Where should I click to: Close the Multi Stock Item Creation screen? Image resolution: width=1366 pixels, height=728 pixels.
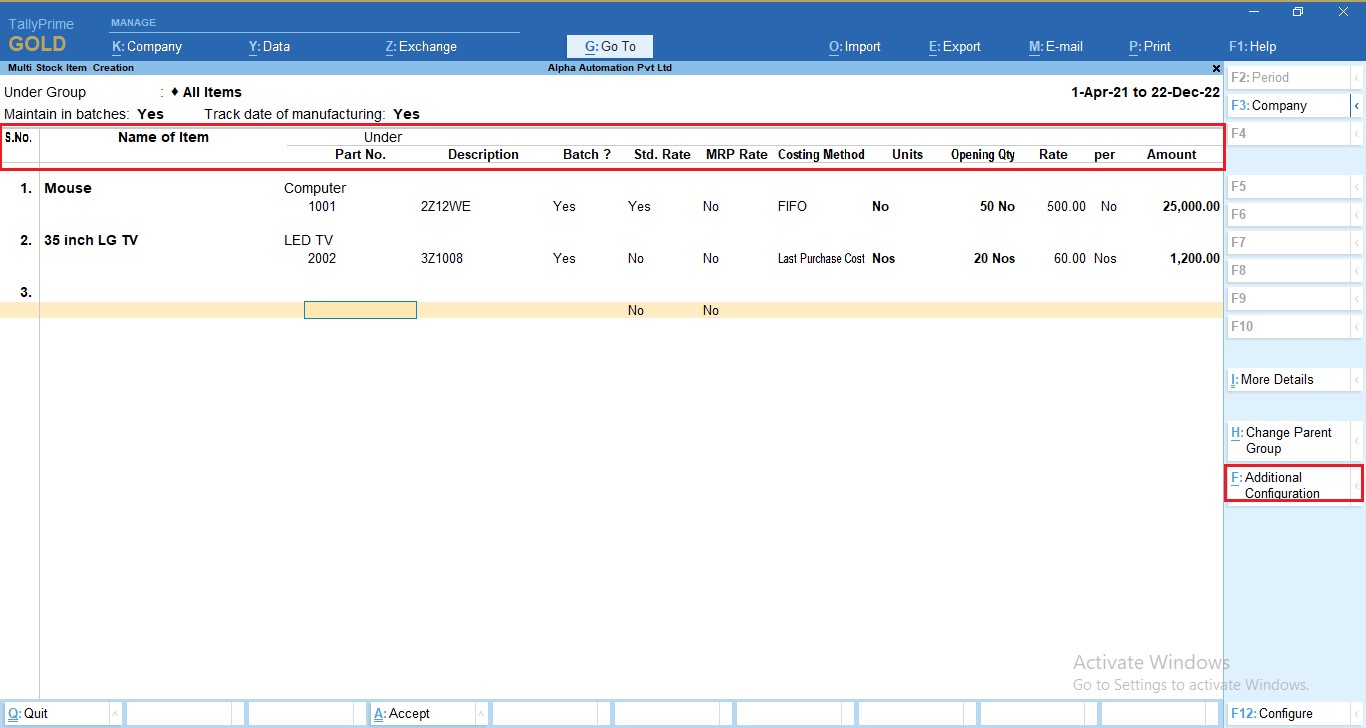(1215, 68)
